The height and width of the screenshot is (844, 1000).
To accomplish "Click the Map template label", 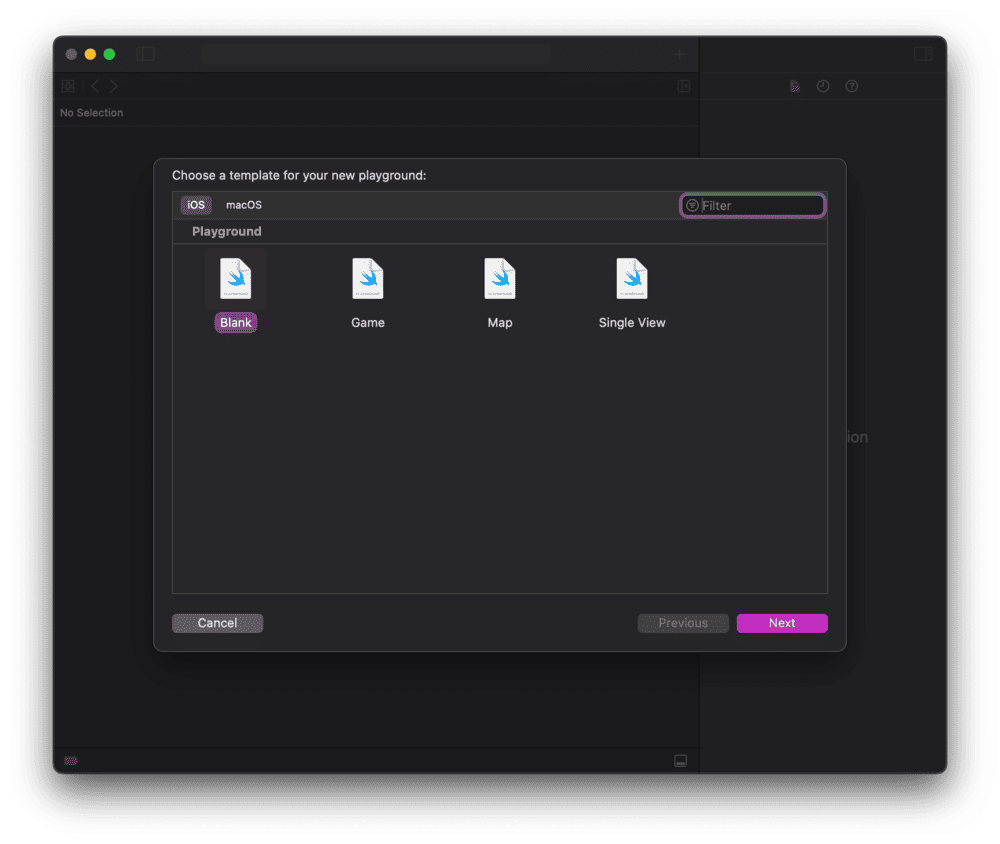I will pyautogui.click(x=499, y=322).
